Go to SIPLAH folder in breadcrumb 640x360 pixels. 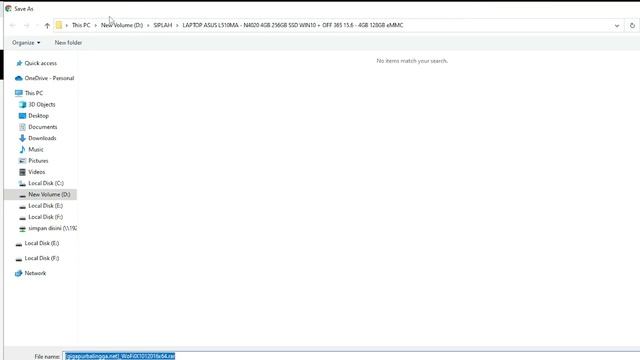[x=162, y=25]
